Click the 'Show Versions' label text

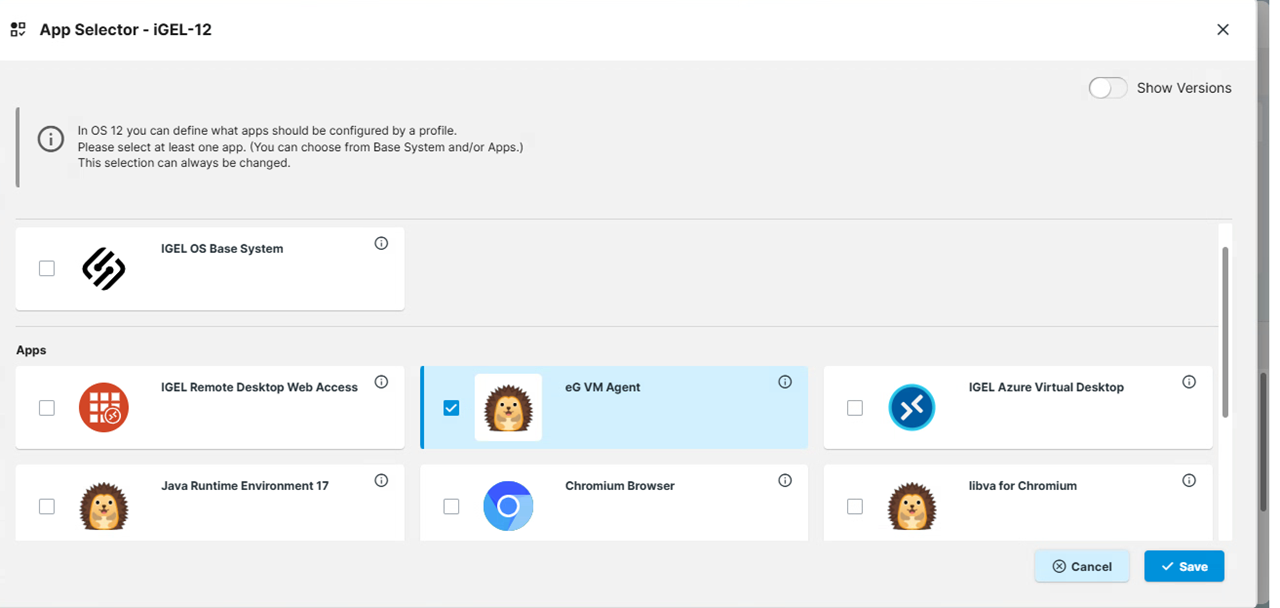pyautogui.click(x=1184, y=88)
